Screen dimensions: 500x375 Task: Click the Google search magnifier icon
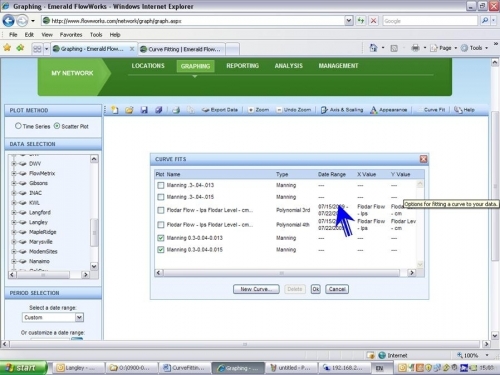485,21
